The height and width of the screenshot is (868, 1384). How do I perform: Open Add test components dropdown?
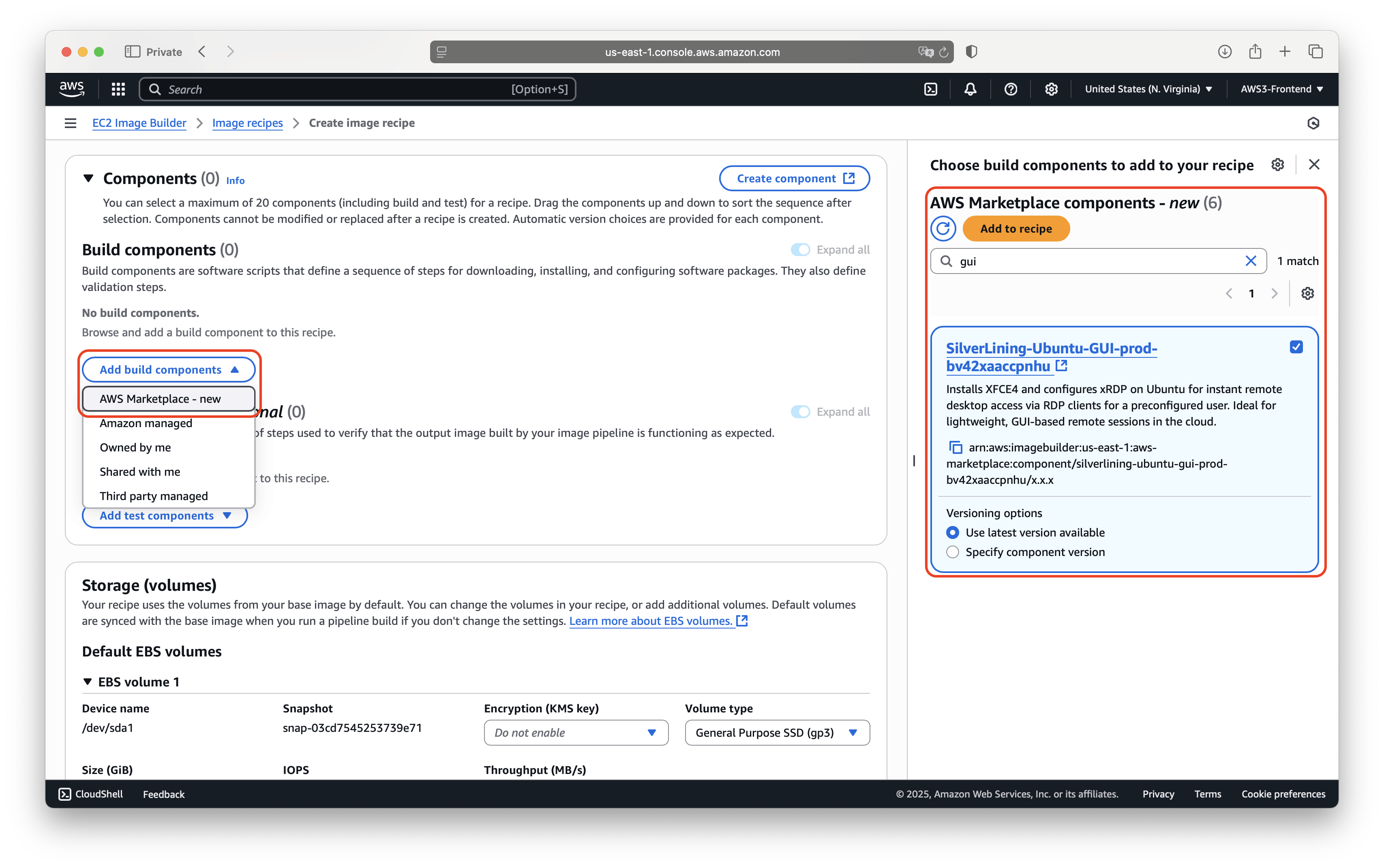(165, 515)
